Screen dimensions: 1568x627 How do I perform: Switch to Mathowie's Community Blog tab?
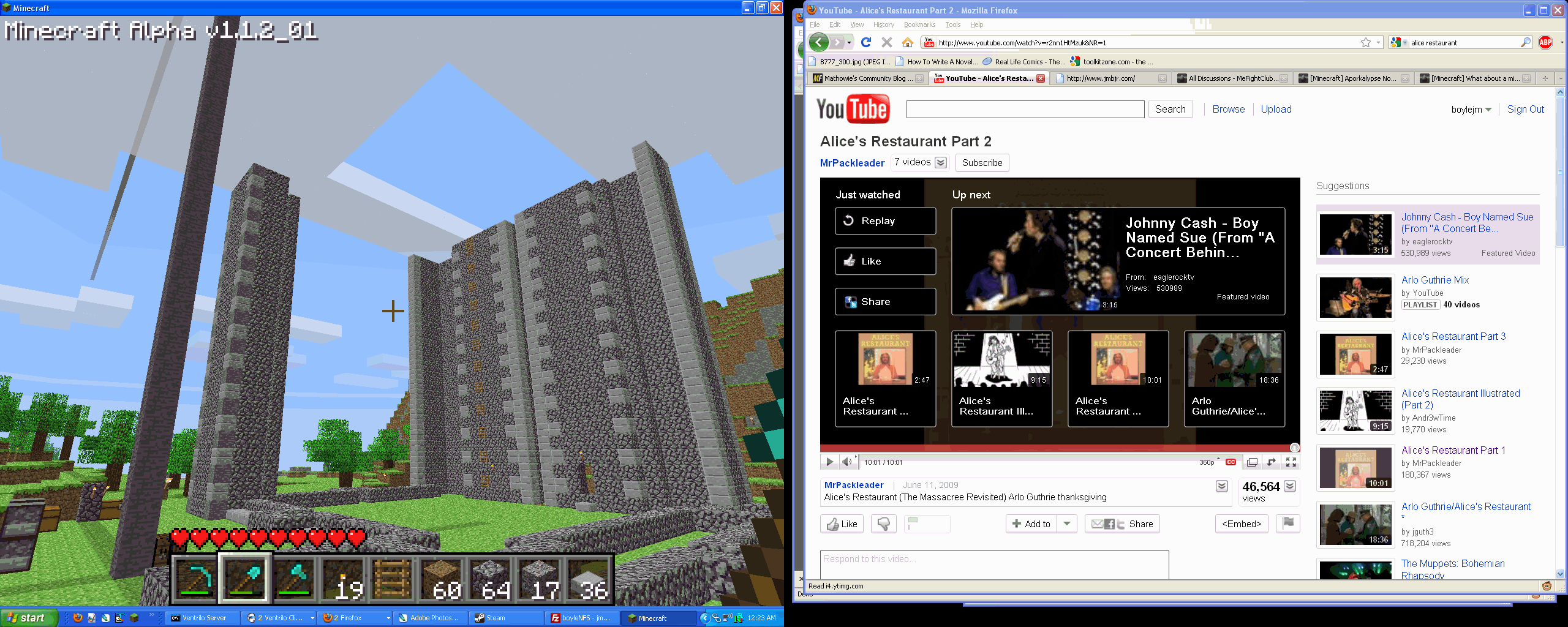(868, 78)
